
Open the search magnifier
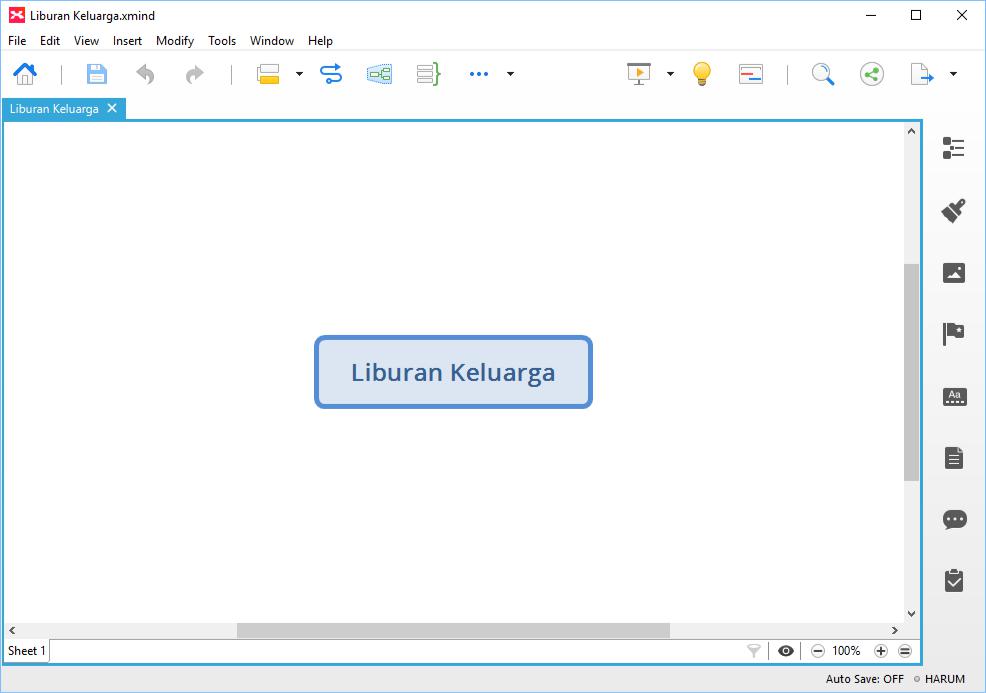(823, 74)
